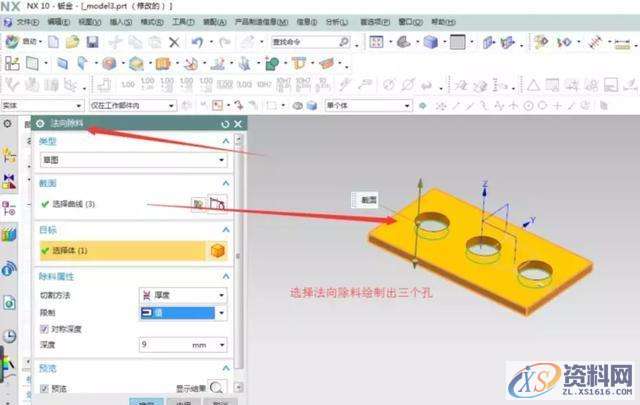Click the orange cube select body icon
This screenshot has width=640, height=405.
[218, 251]
